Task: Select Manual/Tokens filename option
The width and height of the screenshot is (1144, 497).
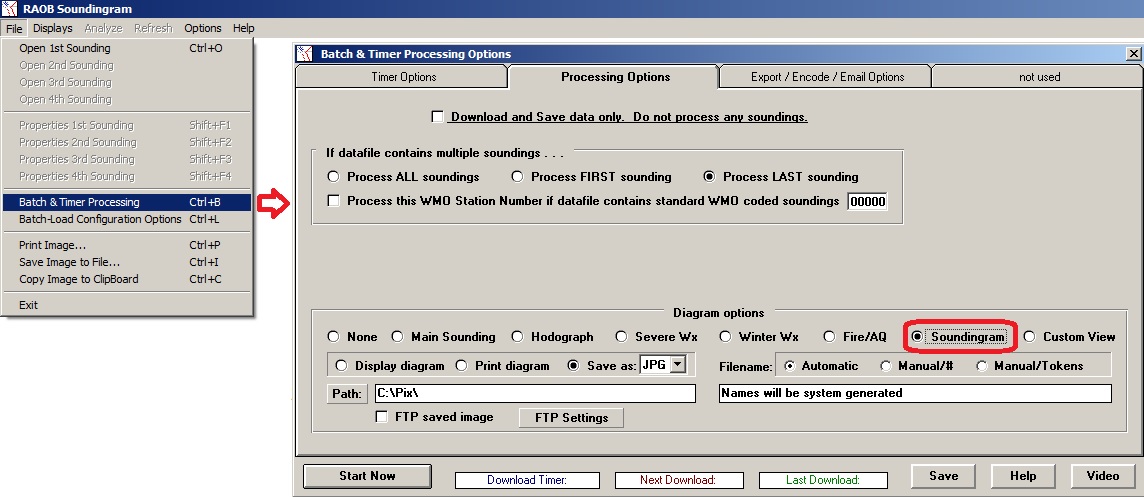Action: pyautogui.click(x=982, y=366)
